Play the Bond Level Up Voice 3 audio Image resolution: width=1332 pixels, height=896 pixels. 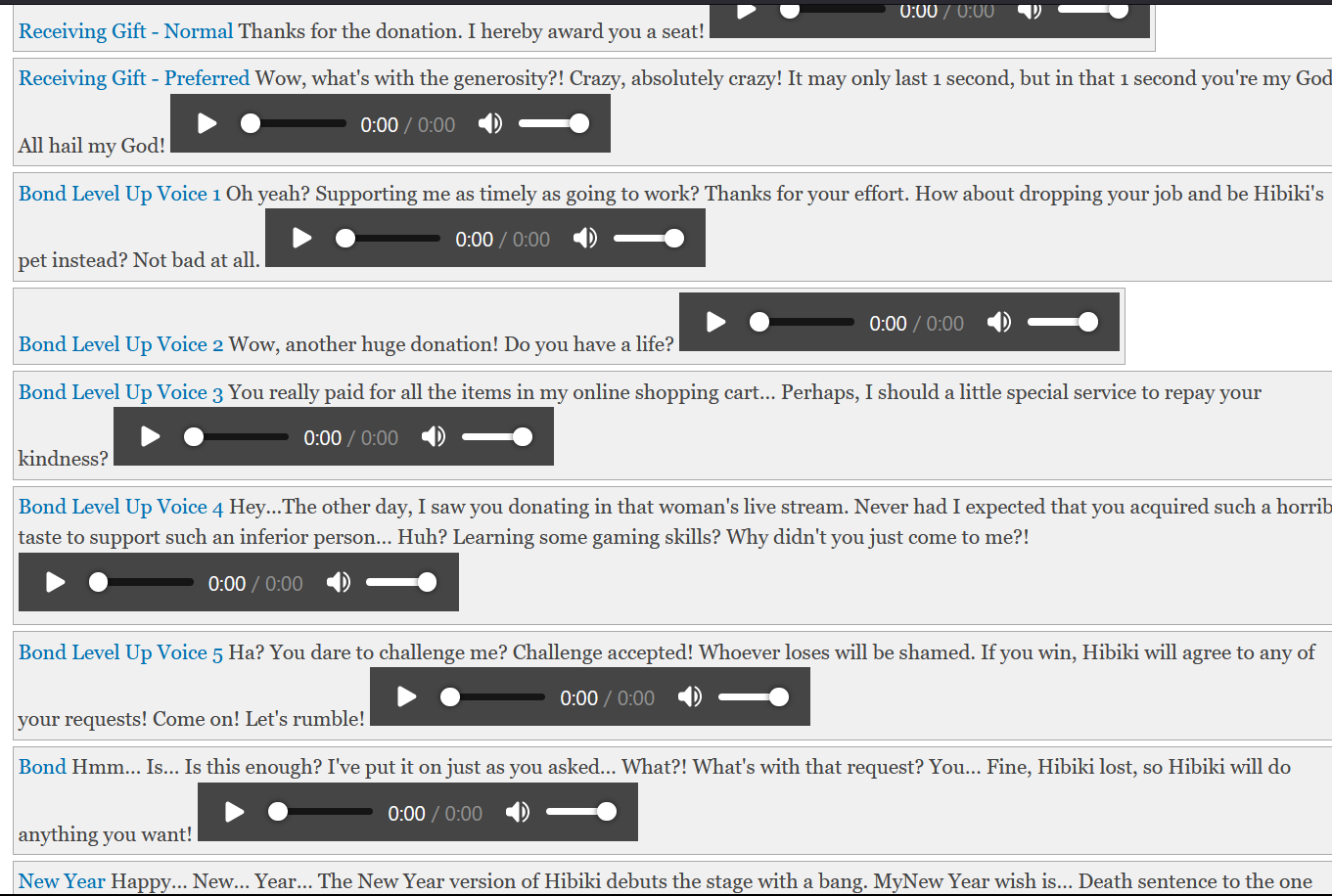coord(150,436)
